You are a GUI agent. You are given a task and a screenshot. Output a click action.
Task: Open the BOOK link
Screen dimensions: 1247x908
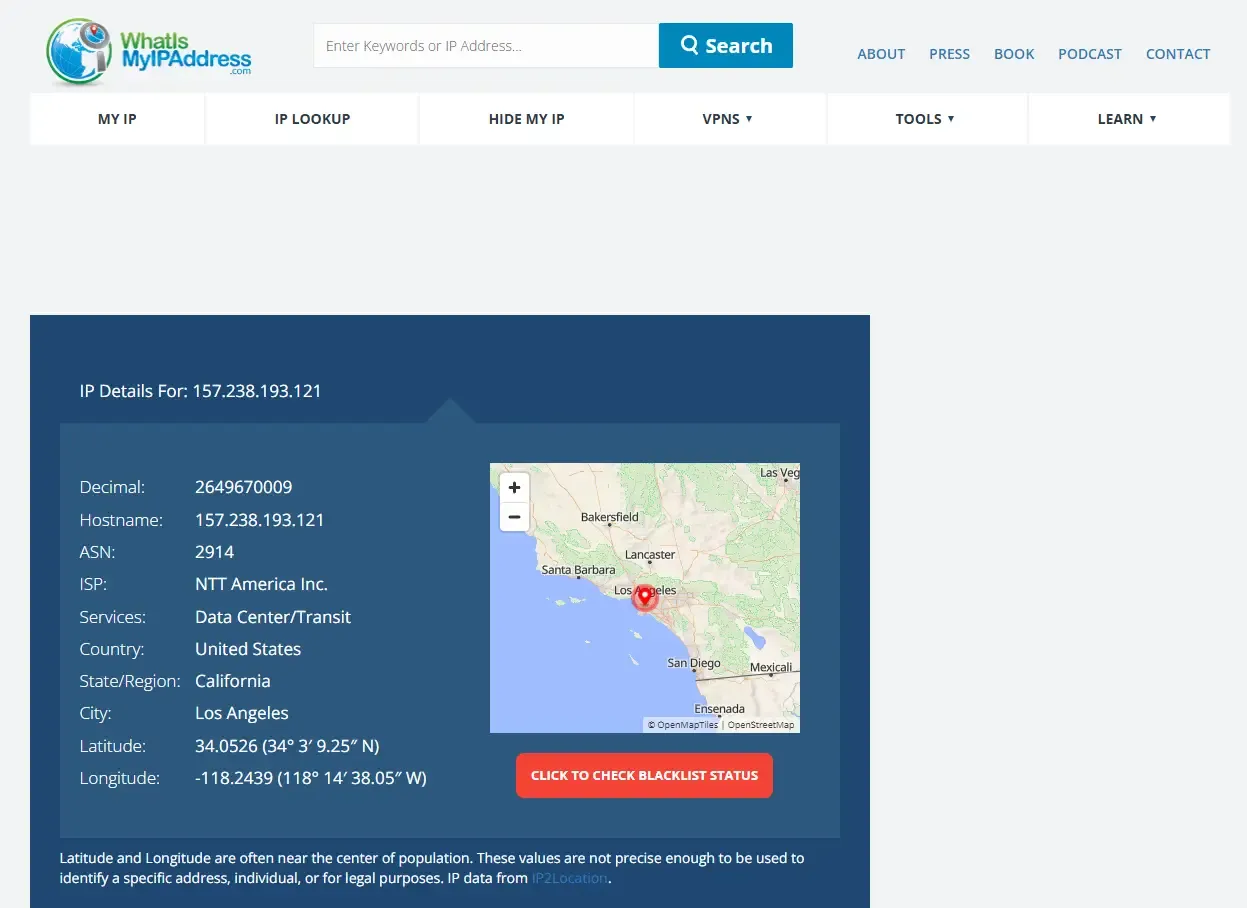1014,54
